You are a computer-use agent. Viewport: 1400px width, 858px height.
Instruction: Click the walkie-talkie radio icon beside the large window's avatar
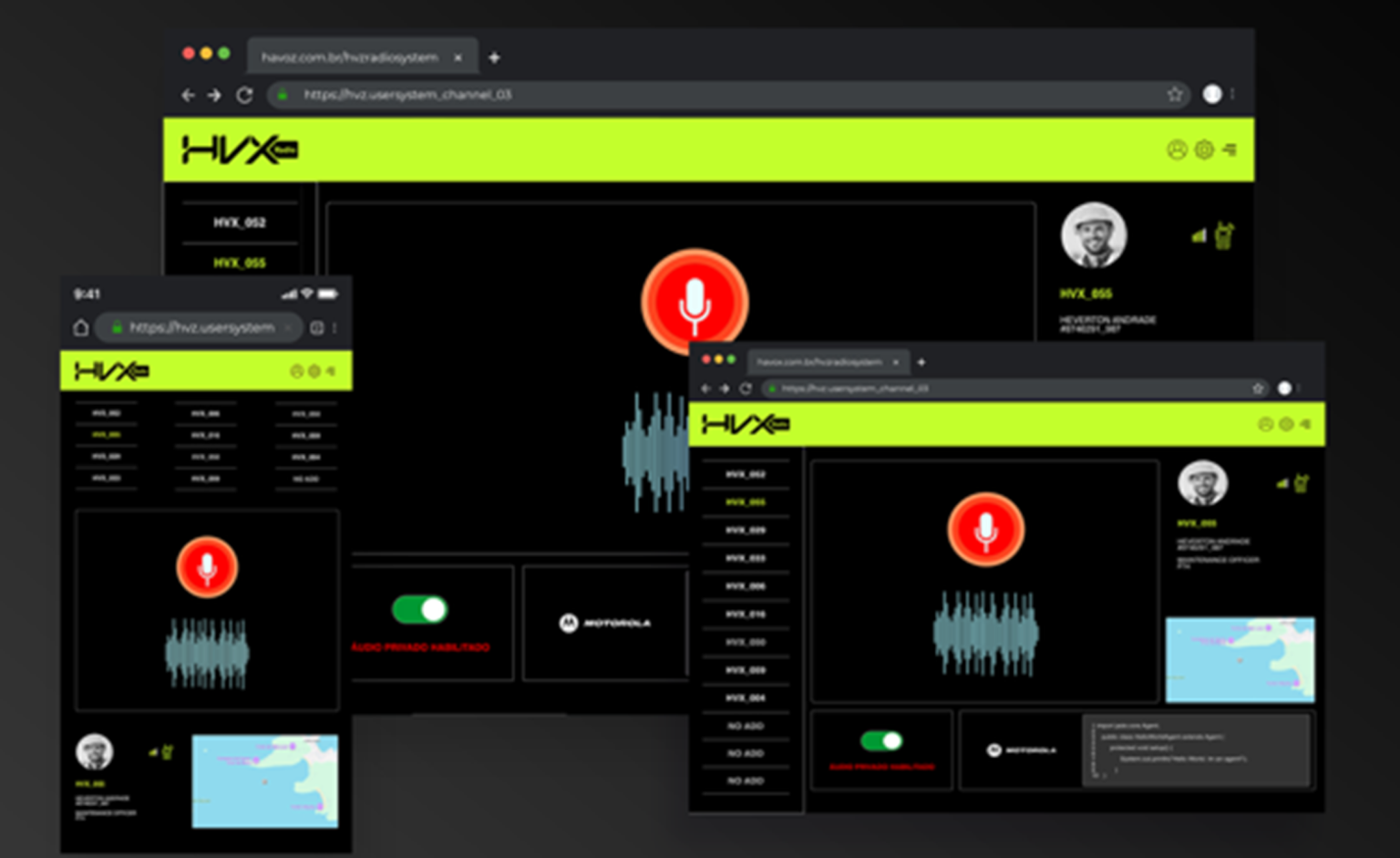[1224, 235]
